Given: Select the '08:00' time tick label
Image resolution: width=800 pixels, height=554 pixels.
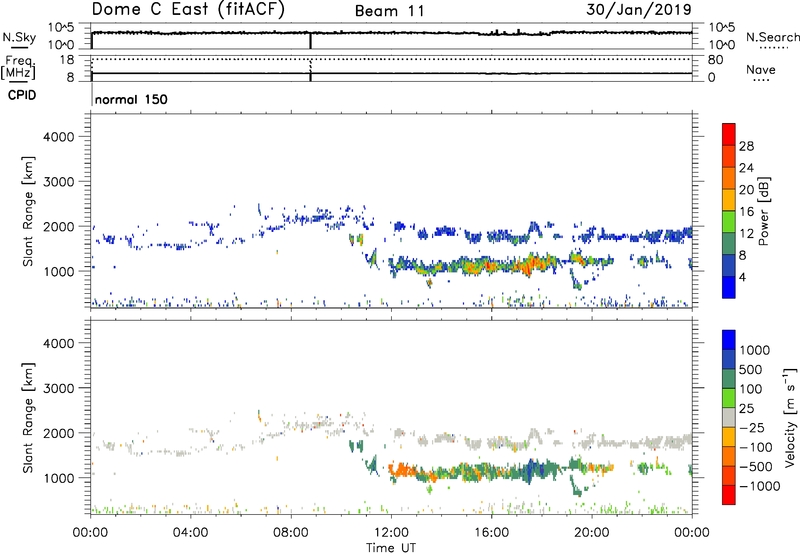Looking at the screenshot, I should [291, 533].
